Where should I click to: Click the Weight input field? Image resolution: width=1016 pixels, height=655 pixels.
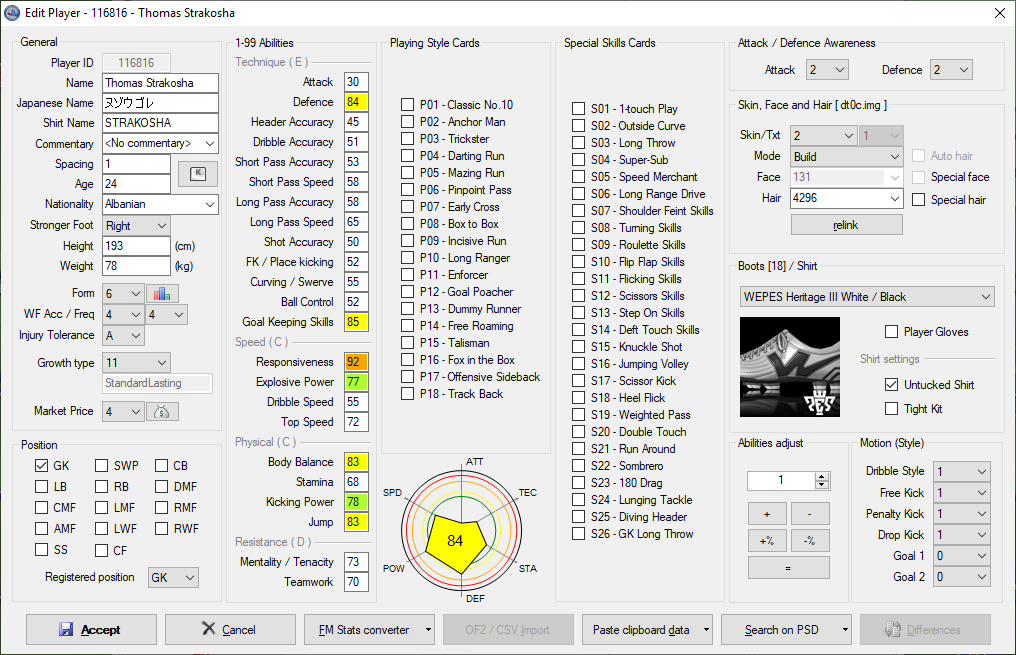click(136, 266)
